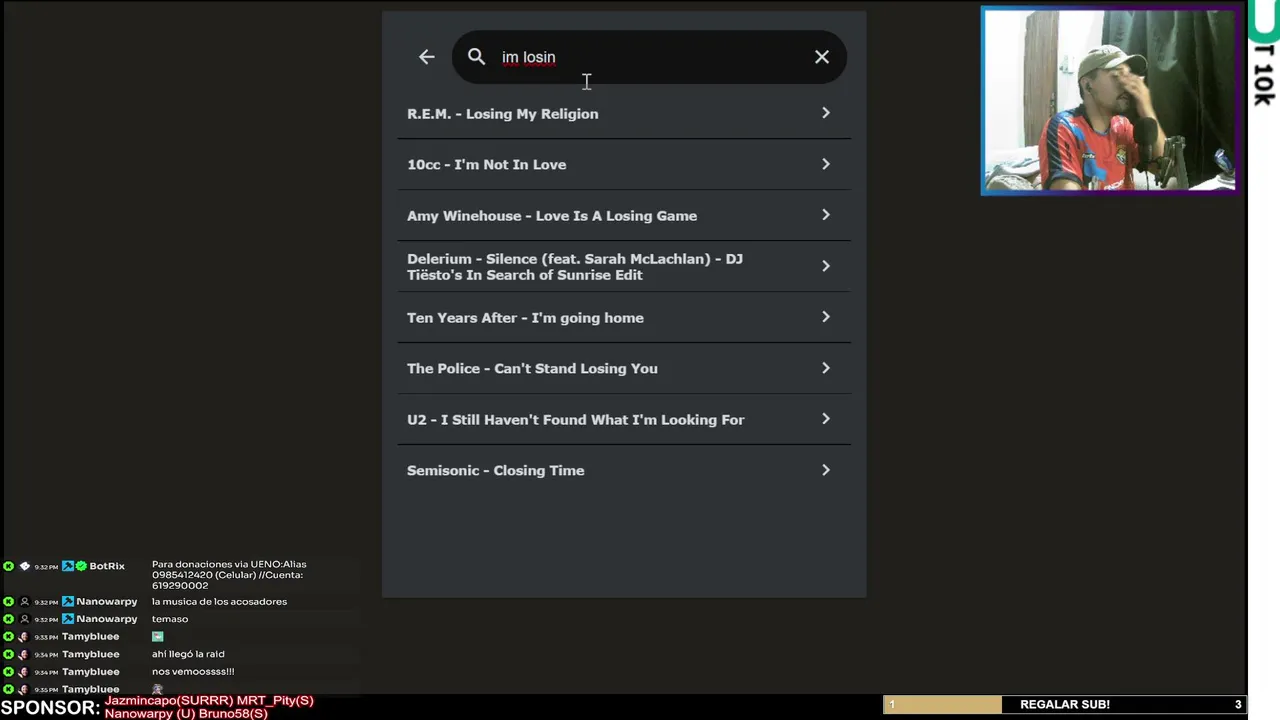Click sponsor names Jazmincapo(SURRR) MRT_Pity(S)

[209, 701]
